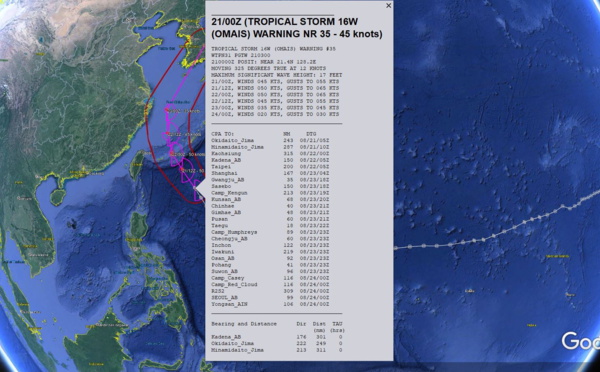Select the 21/12Z forecast position marker
This screenshot has width=600, height=372.
coord(182,170)
